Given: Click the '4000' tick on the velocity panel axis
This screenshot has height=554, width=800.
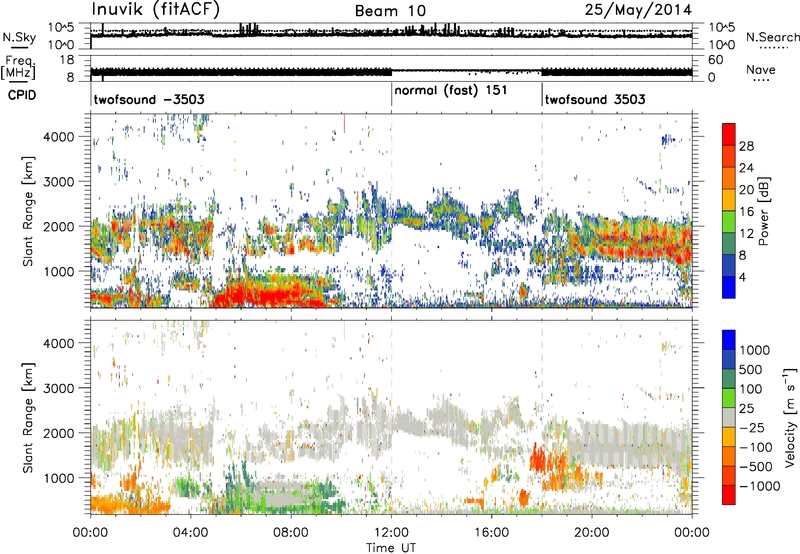Looking at the screenshot, I should [58, 343].
